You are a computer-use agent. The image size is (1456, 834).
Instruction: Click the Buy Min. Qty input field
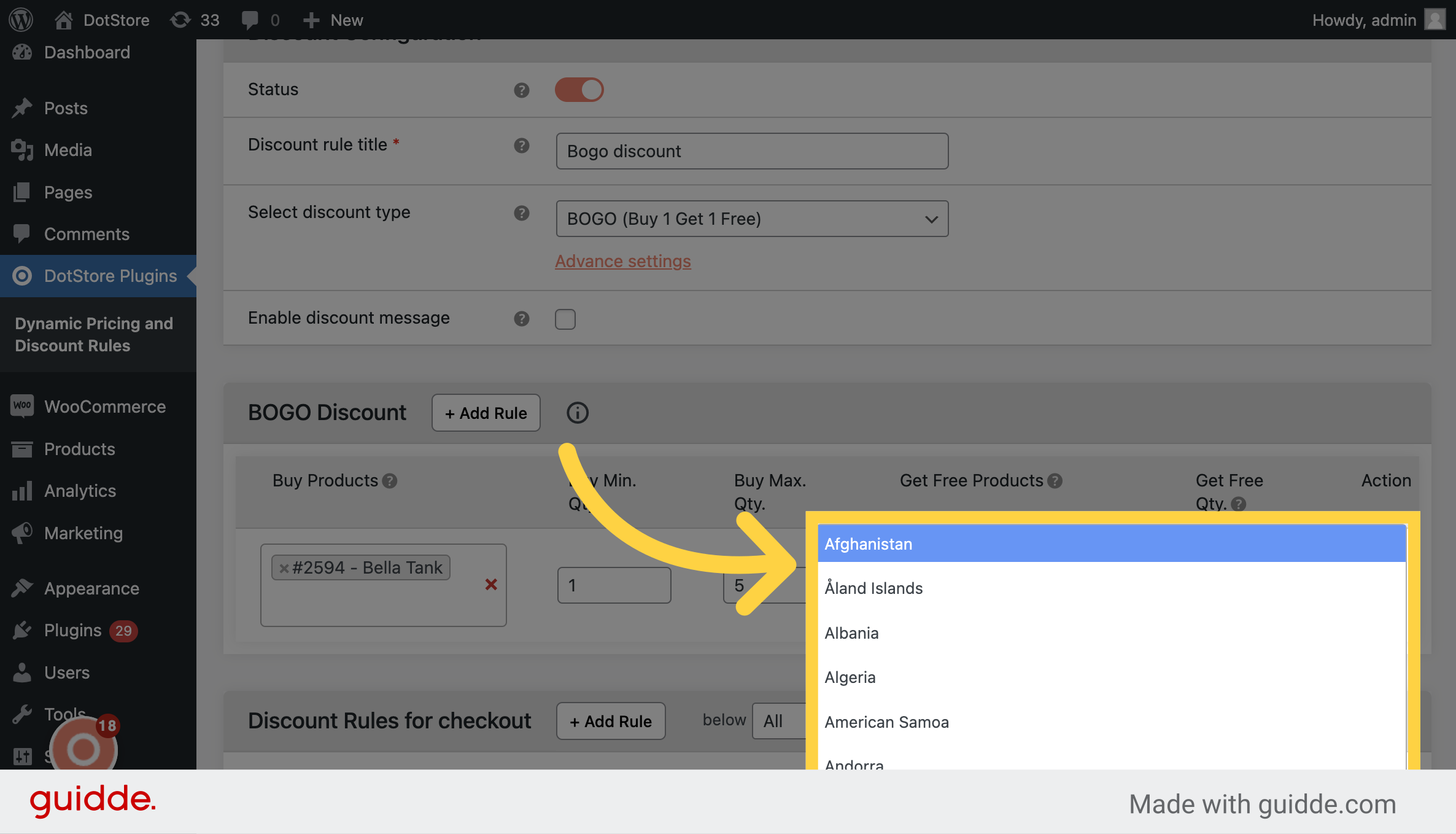coord(614,584)
